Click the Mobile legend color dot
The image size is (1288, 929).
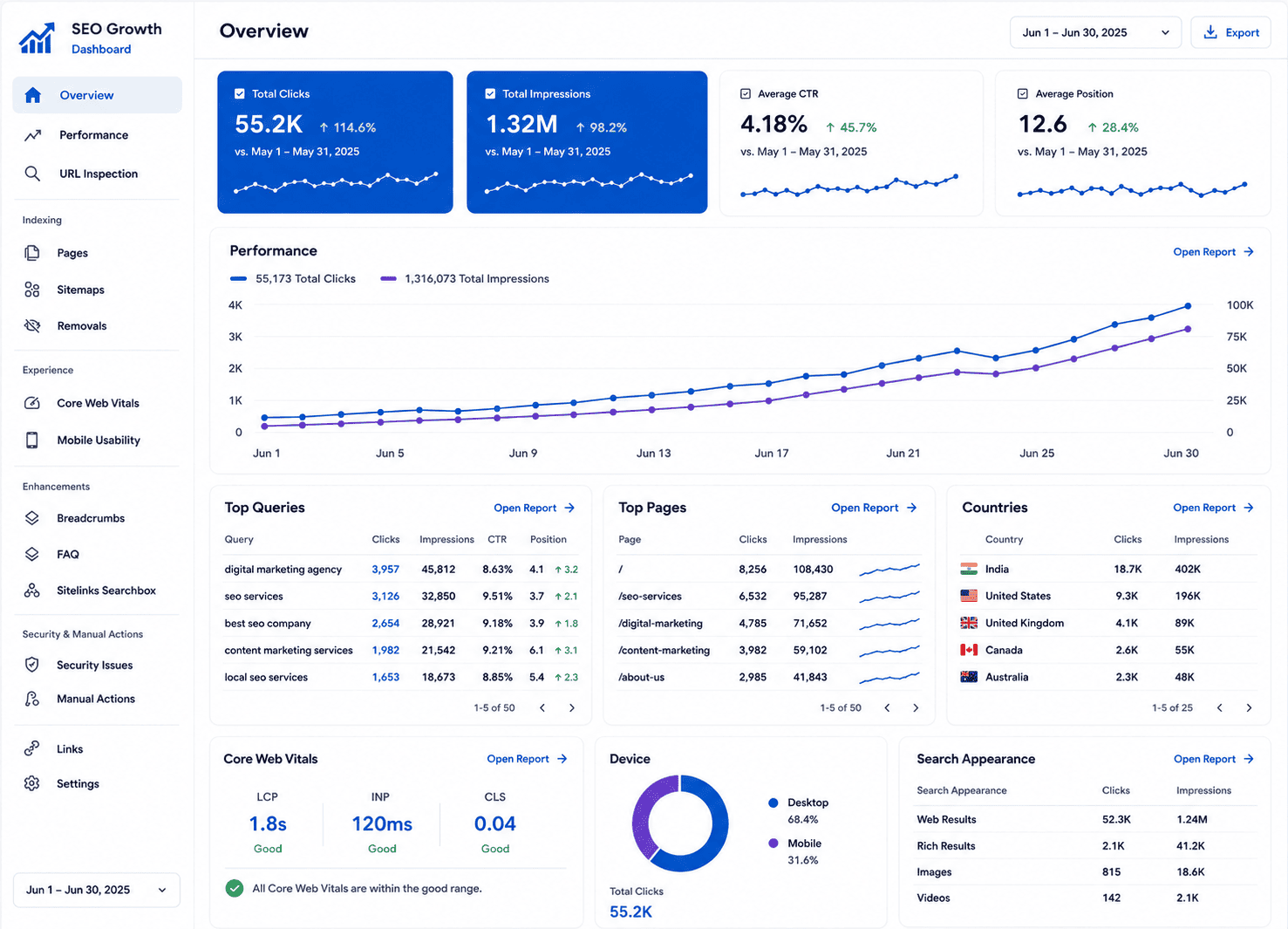pyautogui.click(x=773, y=844)
